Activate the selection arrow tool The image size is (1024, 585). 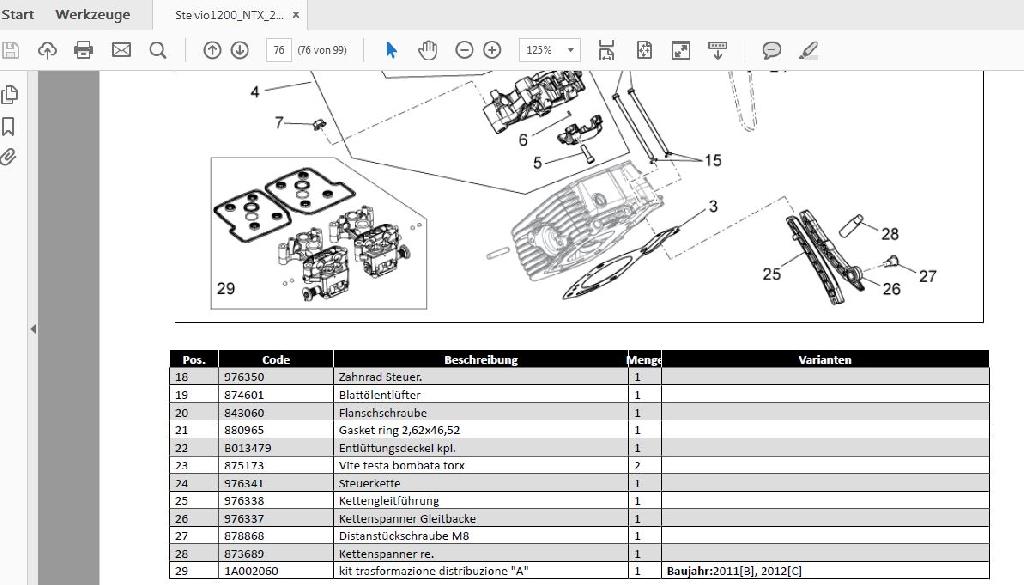(x=391, y=50)
